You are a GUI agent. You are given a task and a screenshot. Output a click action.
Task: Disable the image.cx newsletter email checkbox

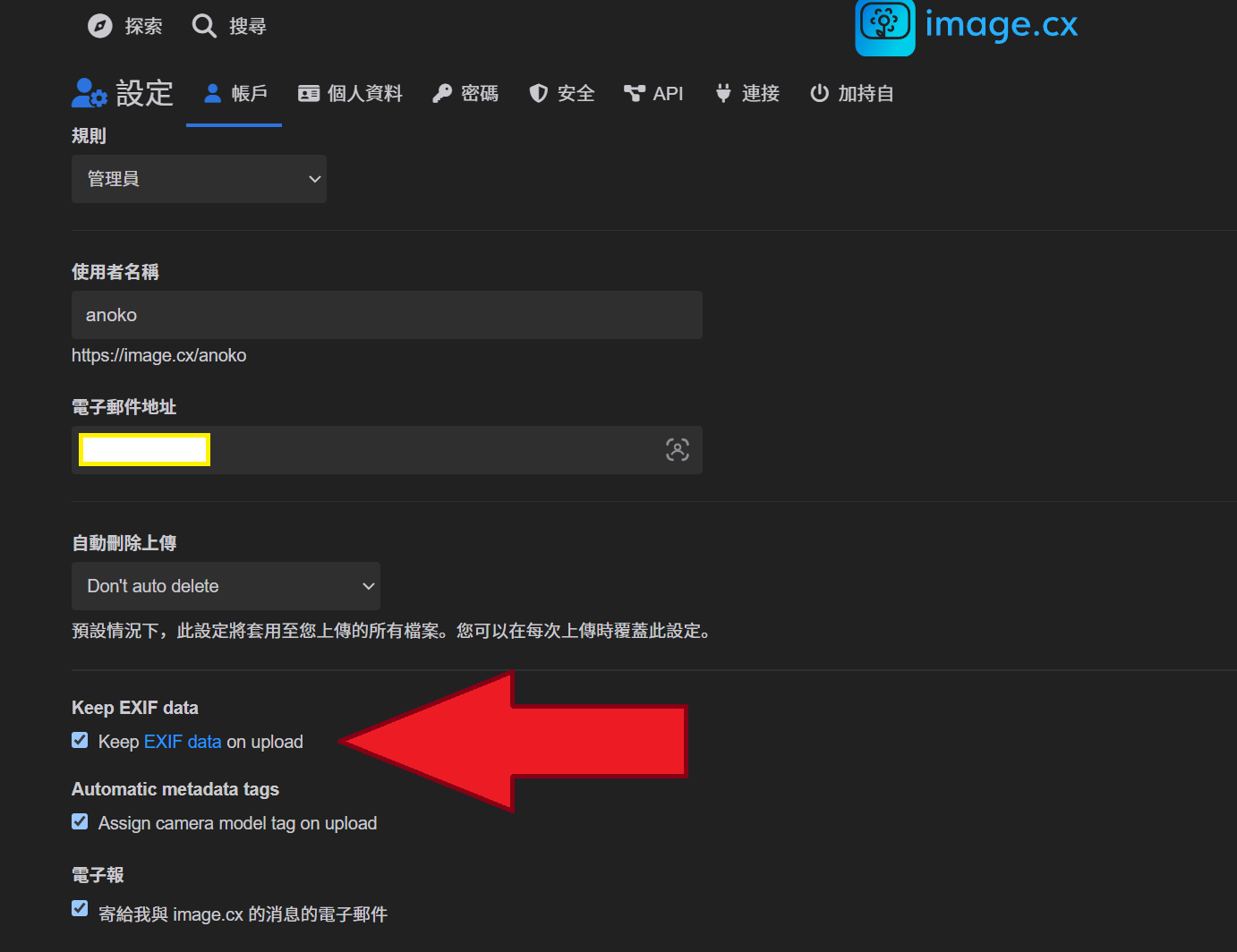(x=80, y=909)
